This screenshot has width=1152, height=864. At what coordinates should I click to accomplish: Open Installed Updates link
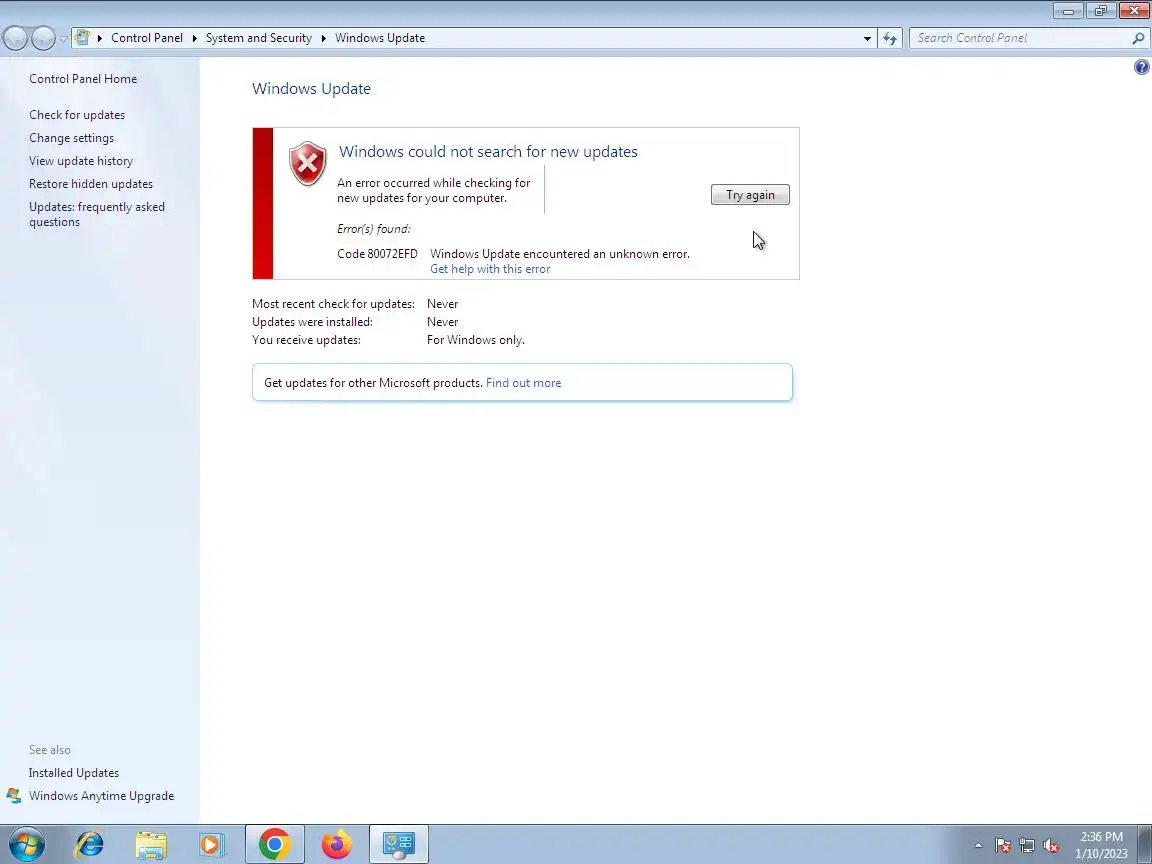(73, 773)
